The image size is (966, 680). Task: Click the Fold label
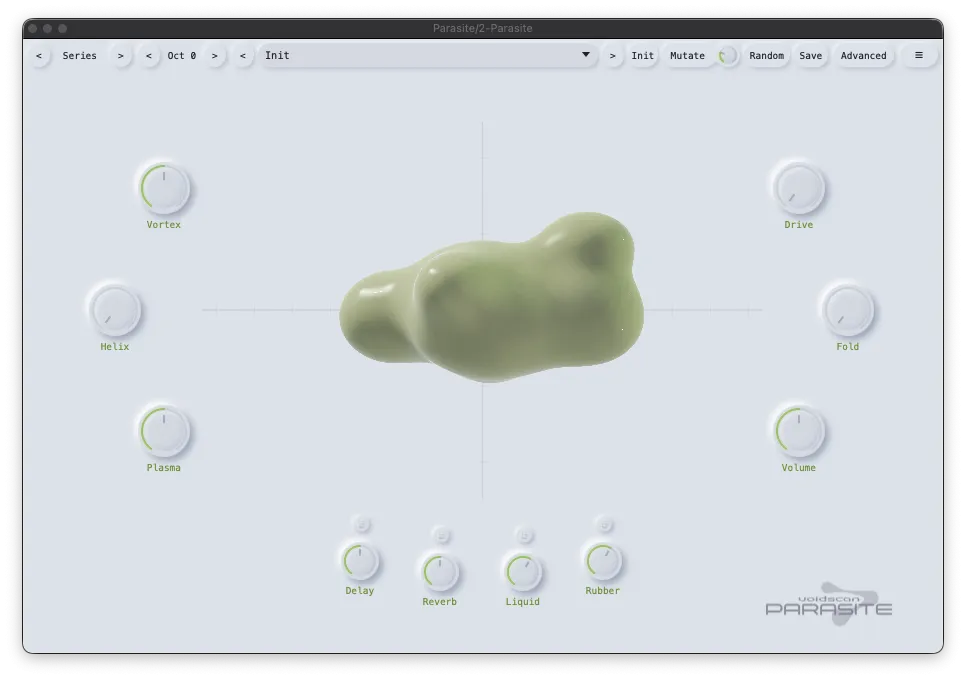click(848, 347)
